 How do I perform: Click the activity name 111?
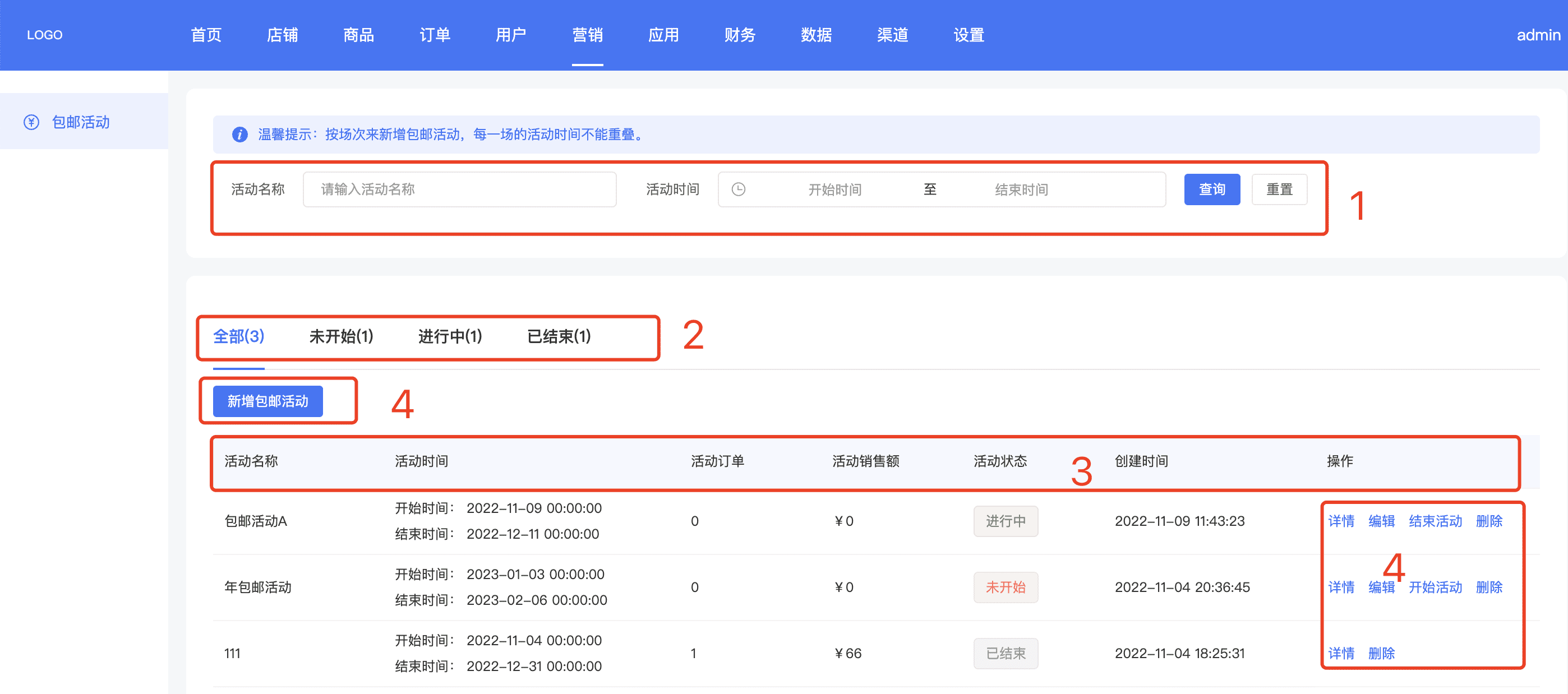tap(232, 654)
